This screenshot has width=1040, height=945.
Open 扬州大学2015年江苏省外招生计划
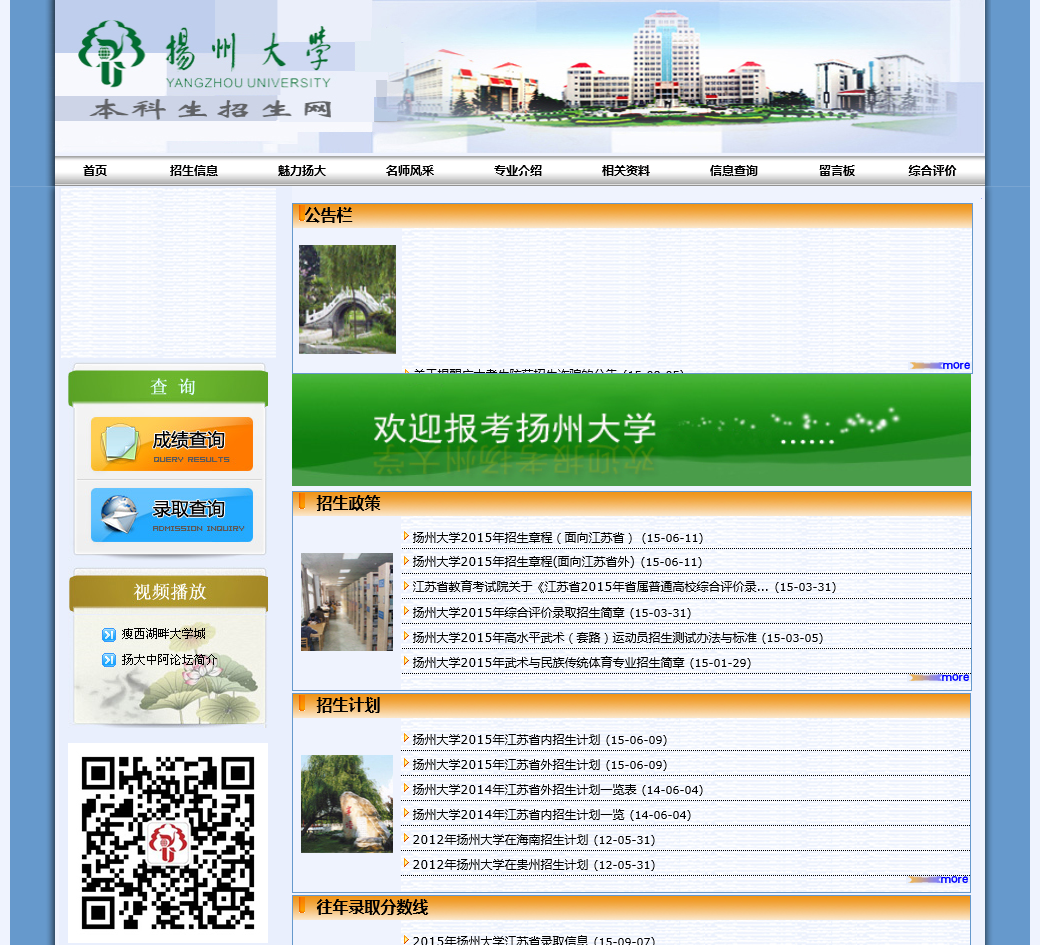tap(540, 765)
